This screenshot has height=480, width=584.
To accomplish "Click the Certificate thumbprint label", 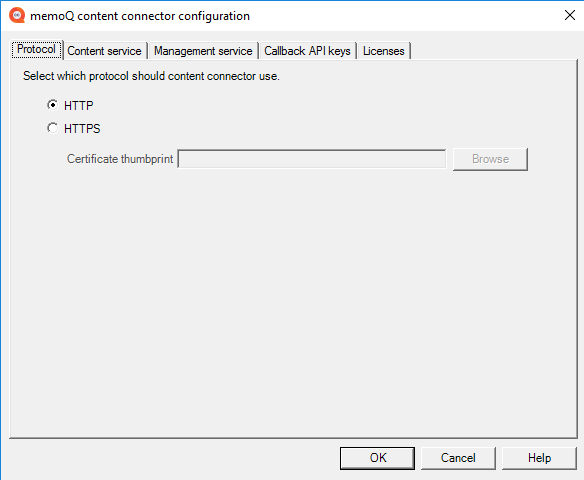I will [x=120, y=159].
